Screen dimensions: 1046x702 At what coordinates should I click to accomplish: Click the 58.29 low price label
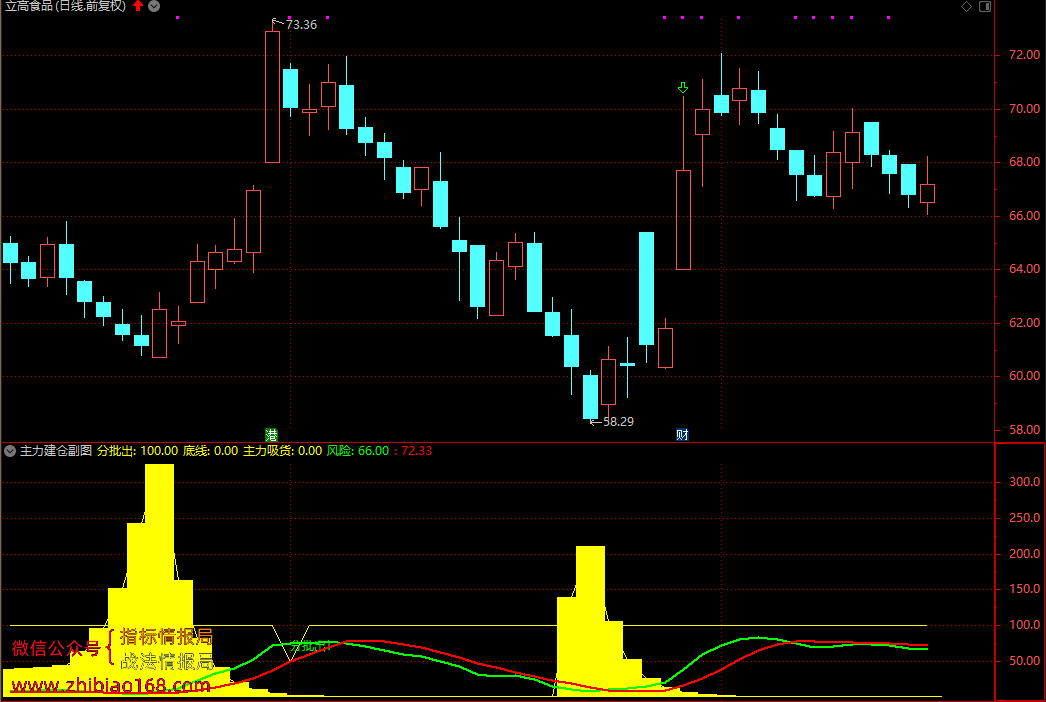point(618,422)
